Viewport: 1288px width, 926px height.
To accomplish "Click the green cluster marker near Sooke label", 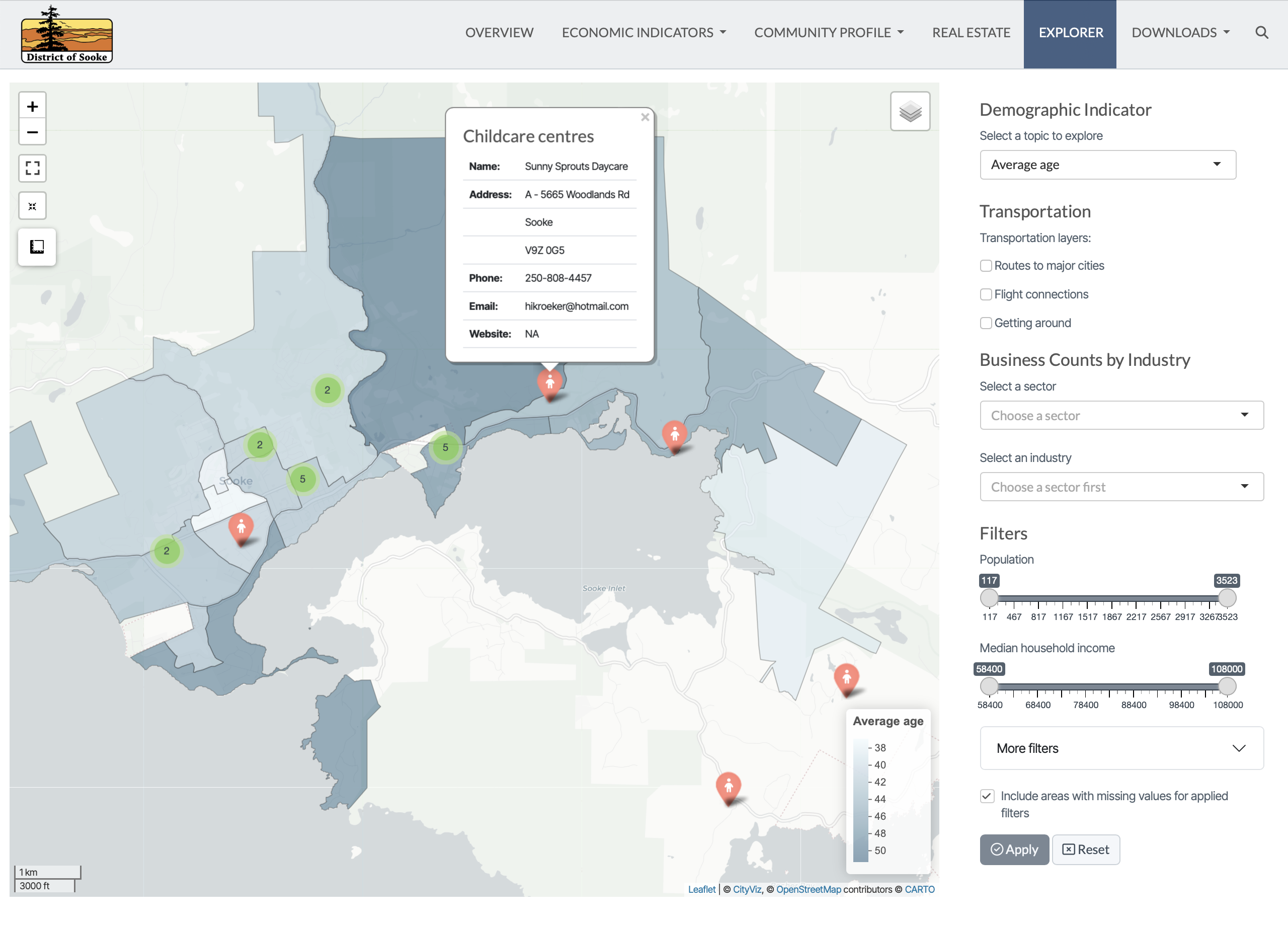I will click(x=260, y=445).
